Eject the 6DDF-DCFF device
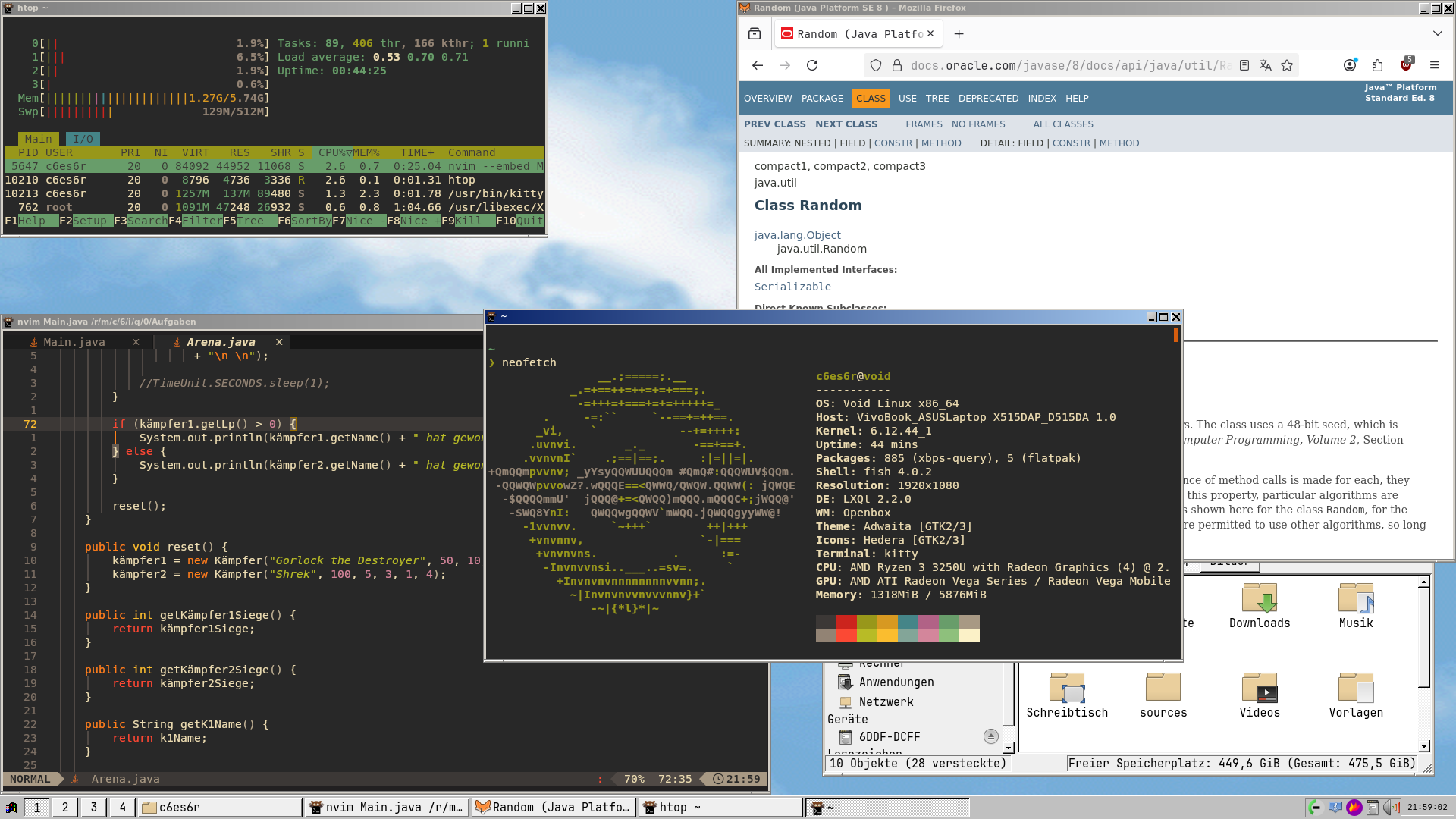The width and height of the screenshot is (1456, 819). pos(990,737)
